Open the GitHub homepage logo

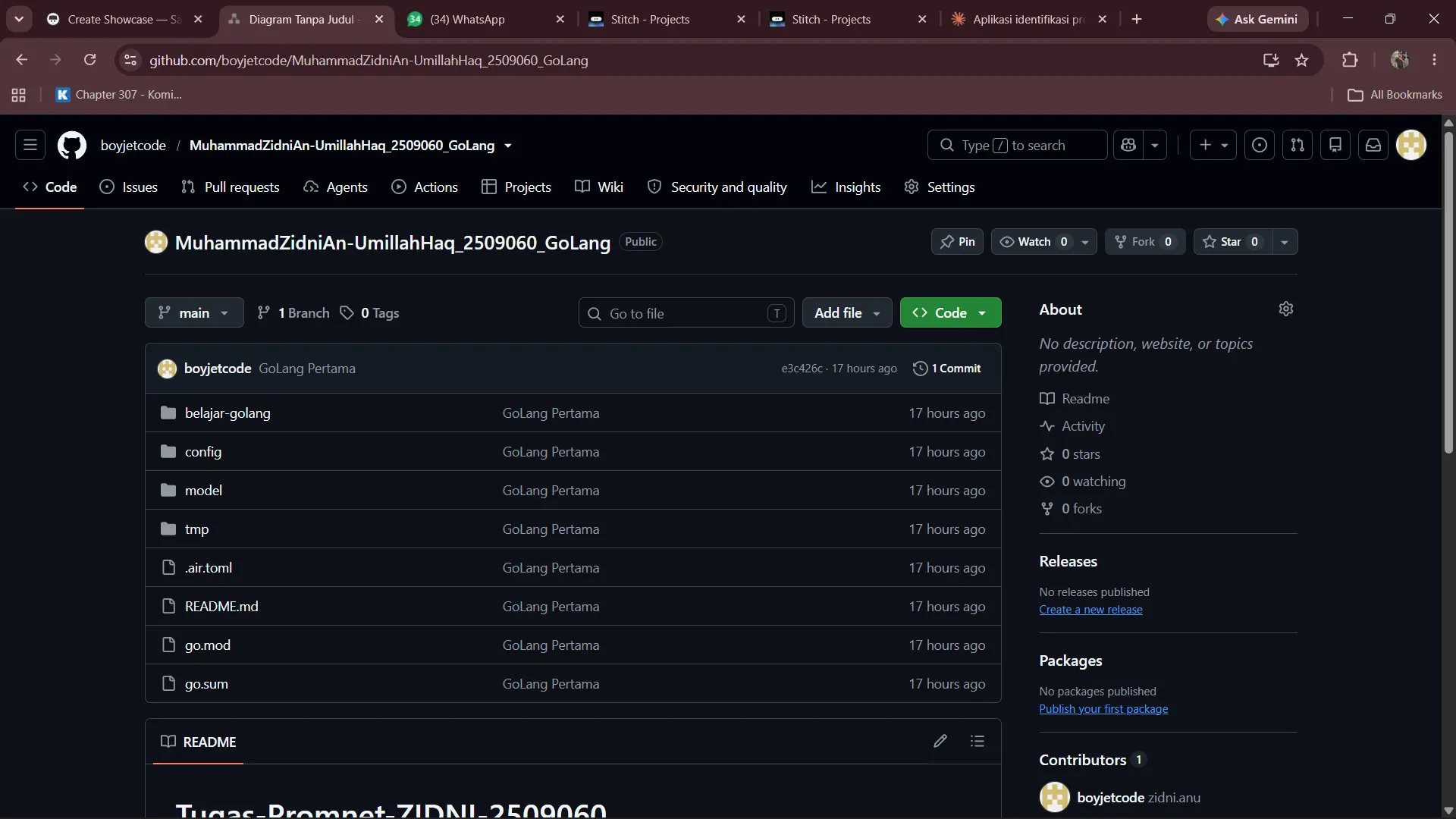click(72, 145)
